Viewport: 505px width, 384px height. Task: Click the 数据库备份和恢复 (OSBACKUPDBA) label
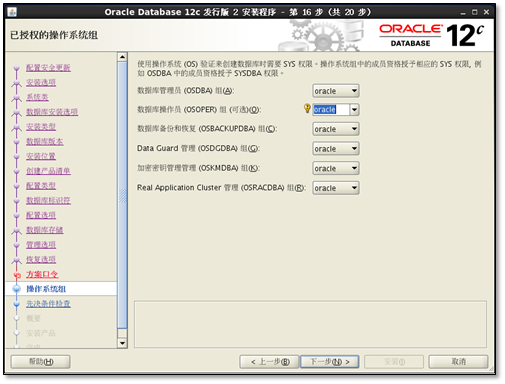207,129
